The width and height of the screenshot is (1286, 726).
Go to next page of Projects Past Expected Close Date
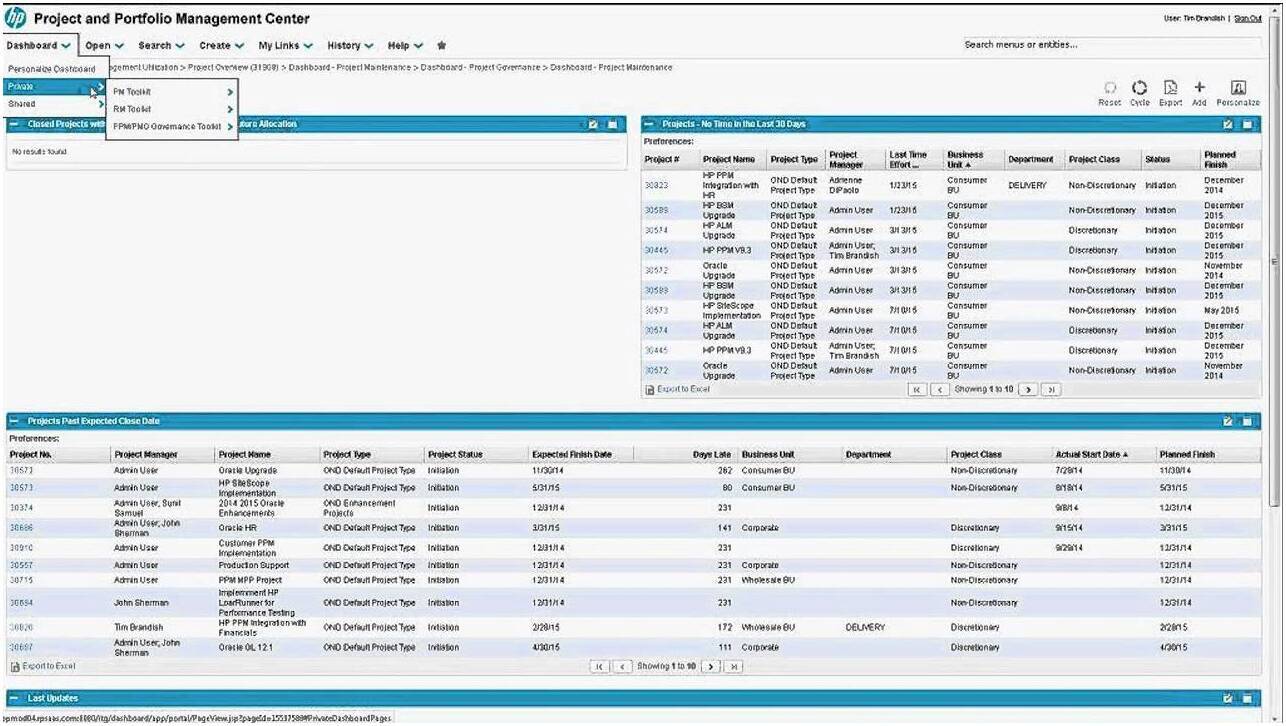click(711, 666)
